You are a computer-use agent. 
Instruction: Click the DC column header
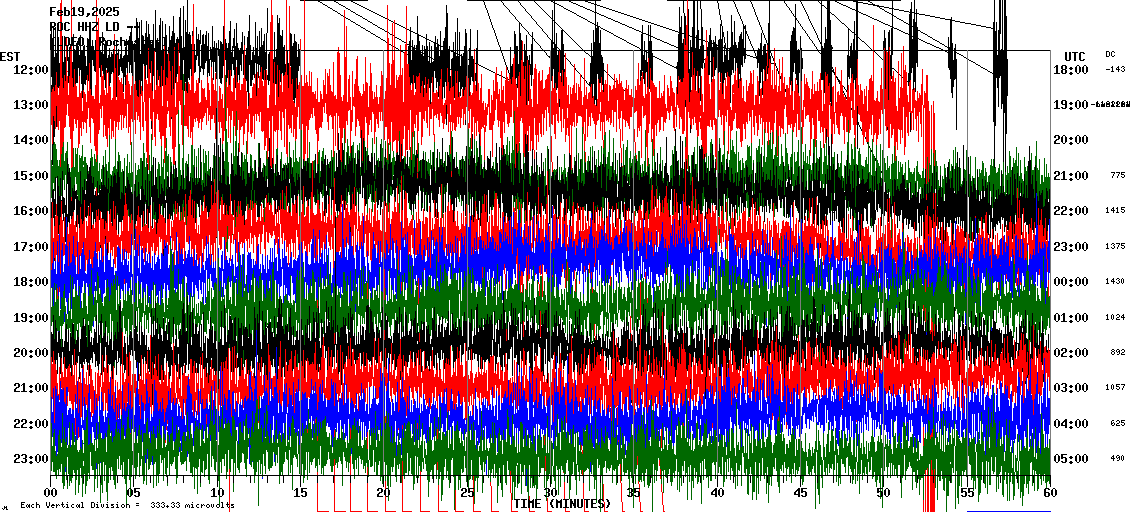1110,54
